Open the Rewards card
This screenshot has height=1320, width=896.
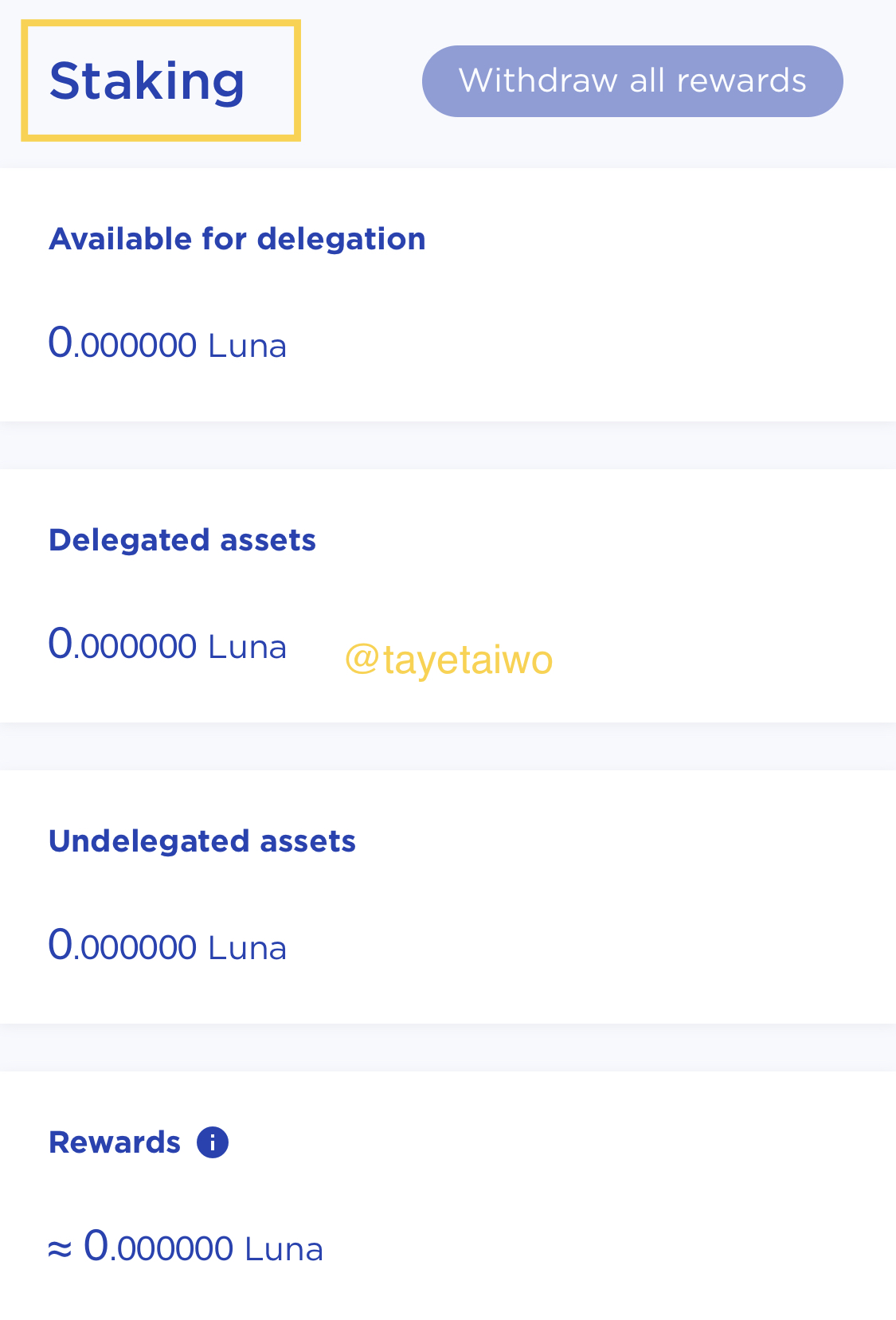pyautogui.click(x=448, y=1196)
